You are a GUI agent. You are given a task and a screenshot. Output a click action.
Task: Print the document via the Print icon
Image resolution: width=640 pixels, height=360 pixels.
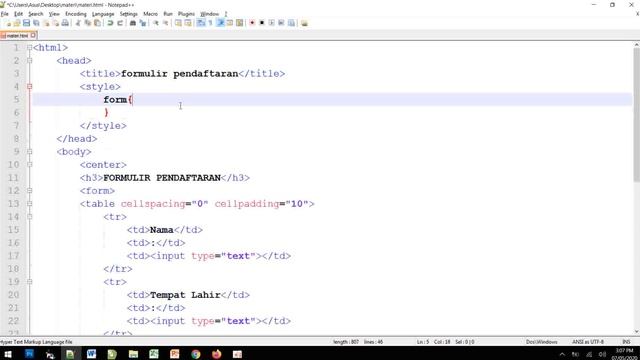(x=65, y=23)
